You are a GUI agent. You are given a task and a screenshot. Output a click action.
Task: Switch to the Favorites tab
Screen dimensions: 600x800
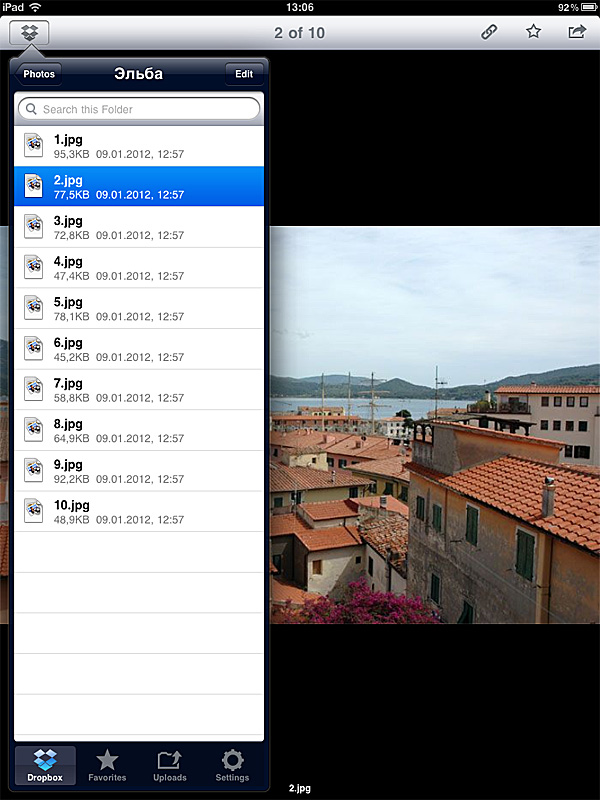(107, 765)
